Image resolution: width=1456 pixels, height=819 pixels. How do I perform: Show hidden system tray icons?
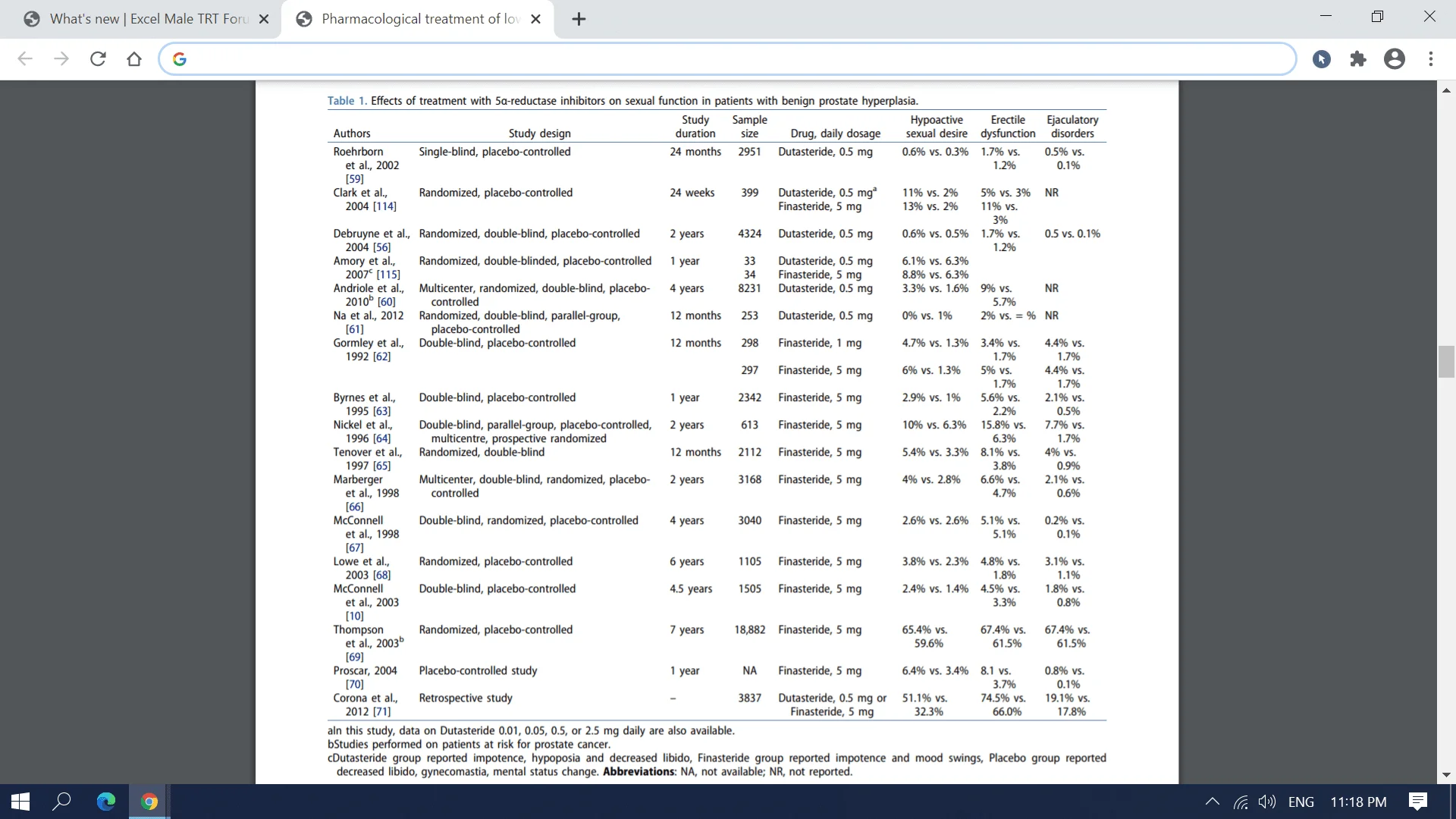point(1212,802)
